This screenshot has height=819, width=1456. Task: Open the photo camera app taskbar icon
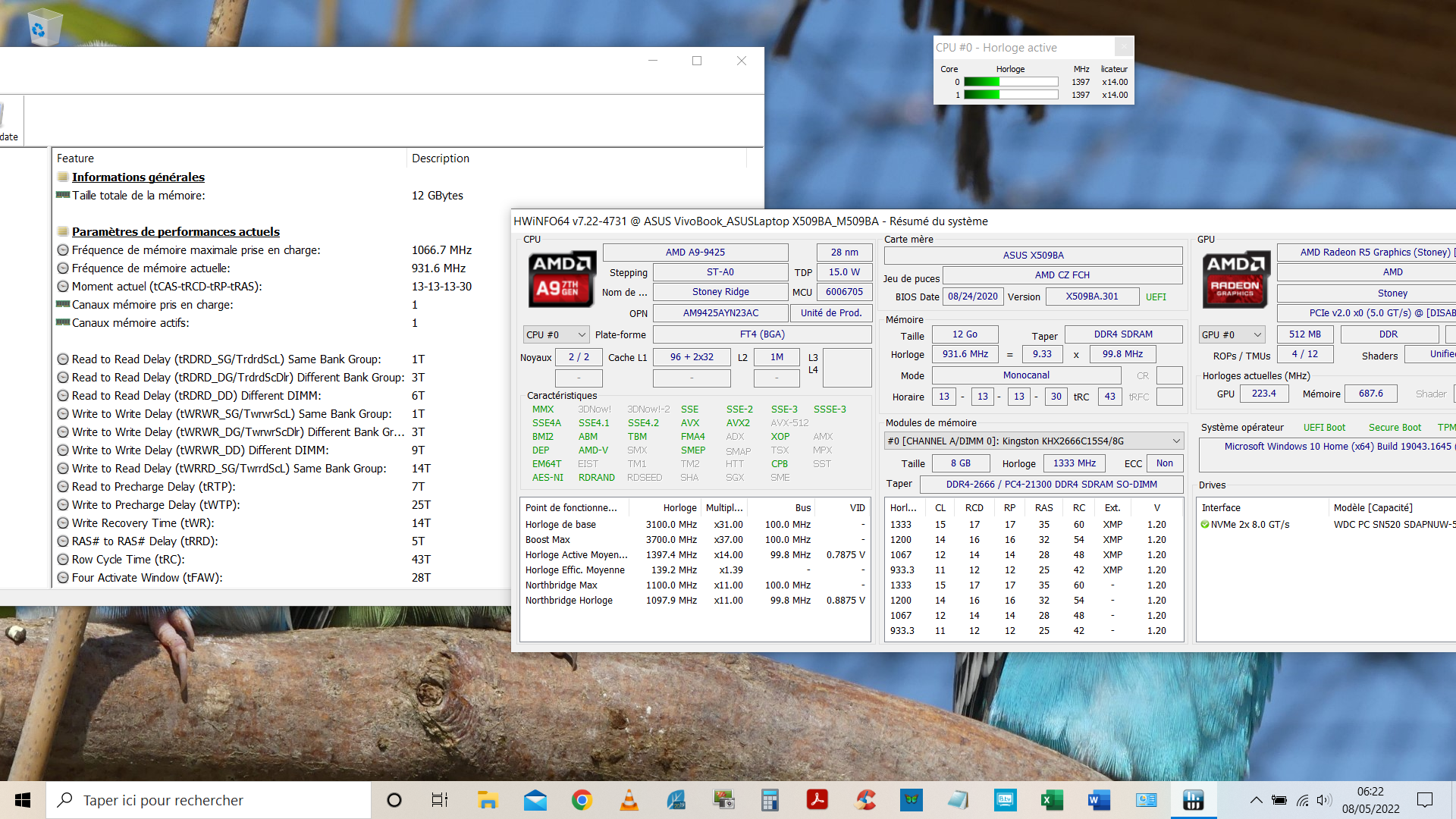point(723,800)
